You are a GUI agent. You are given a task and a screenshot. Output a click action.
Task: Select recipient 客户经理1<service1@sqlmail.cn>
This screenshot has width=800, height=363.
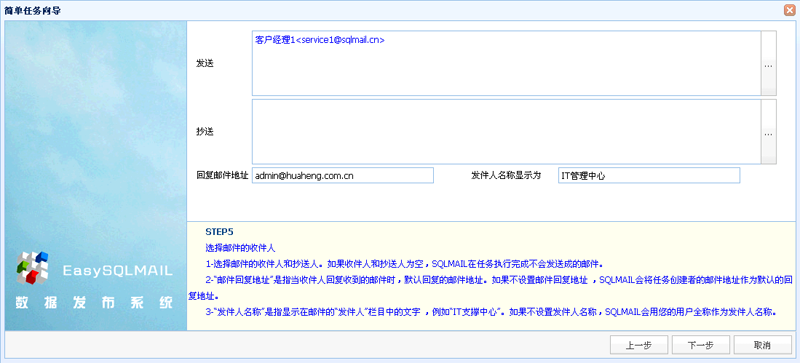point(320,40)
